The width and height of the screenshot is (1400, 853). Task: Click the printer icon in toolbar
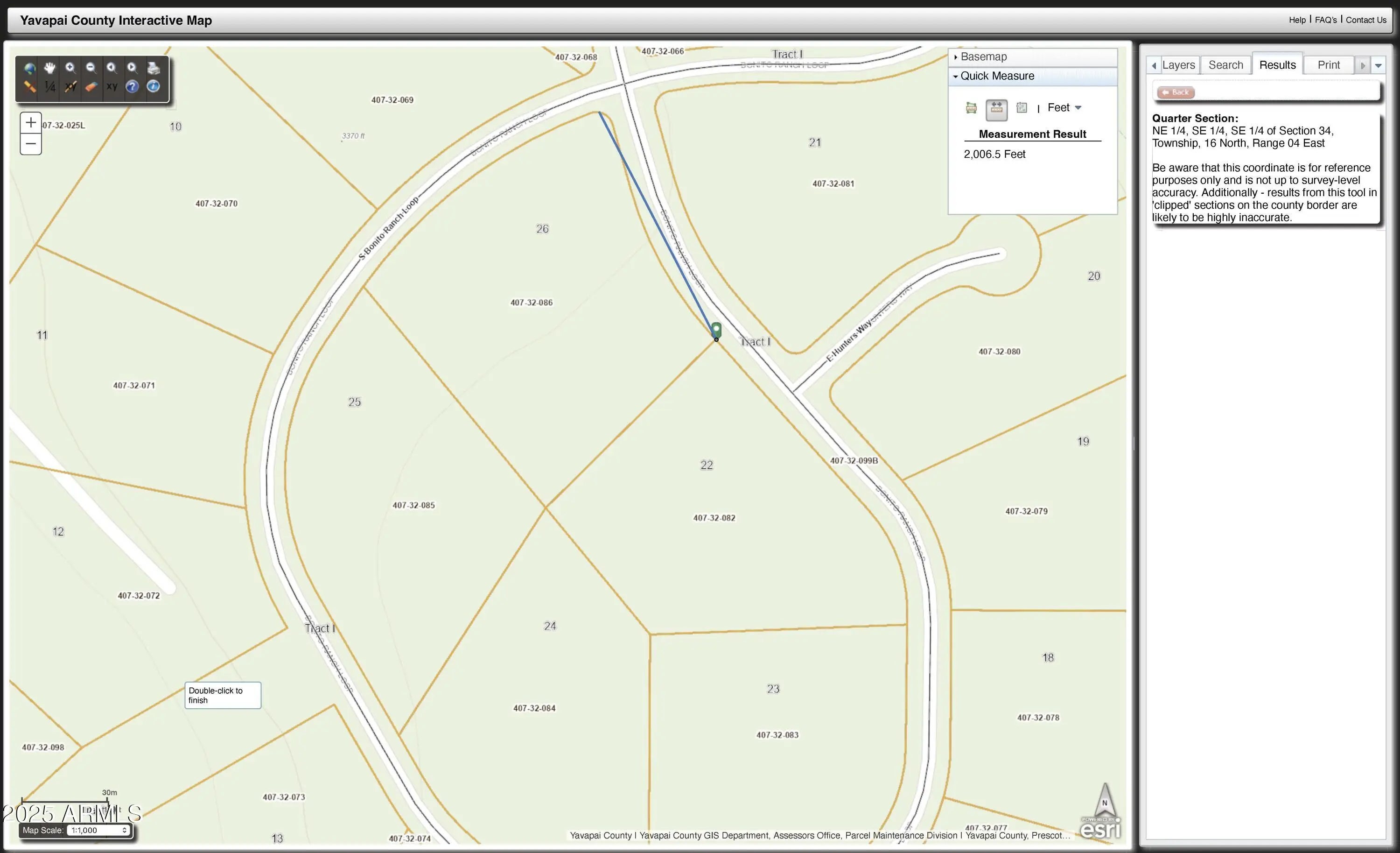click(154, 68)
